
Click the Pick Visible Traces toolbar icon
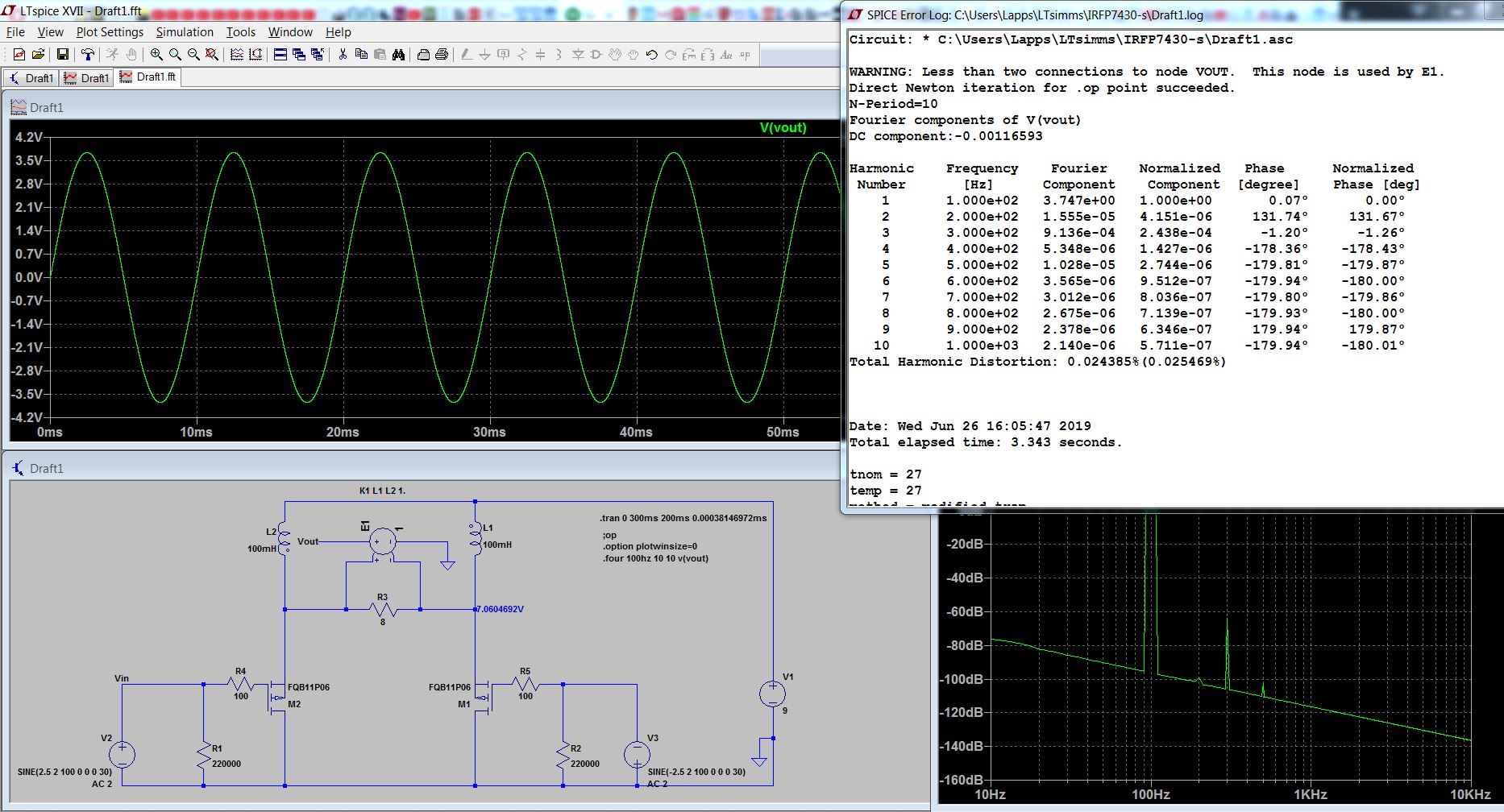point(237,54)
